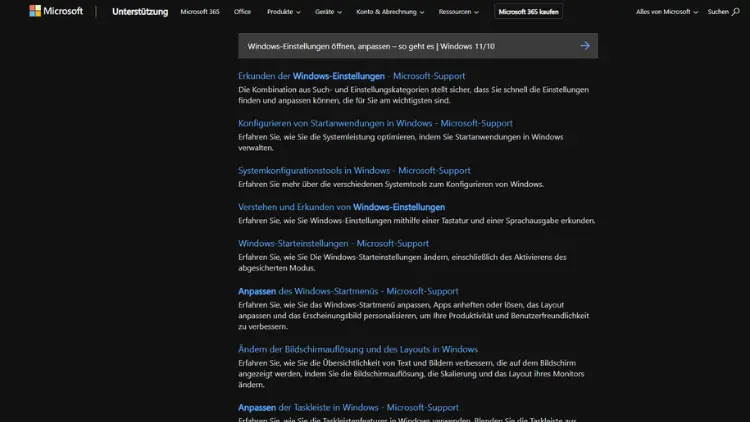Click text 'Erfahren Sie mehr über die verschiedenen Systemtools'
Screen dimensions: 750x422
[391, 184]
